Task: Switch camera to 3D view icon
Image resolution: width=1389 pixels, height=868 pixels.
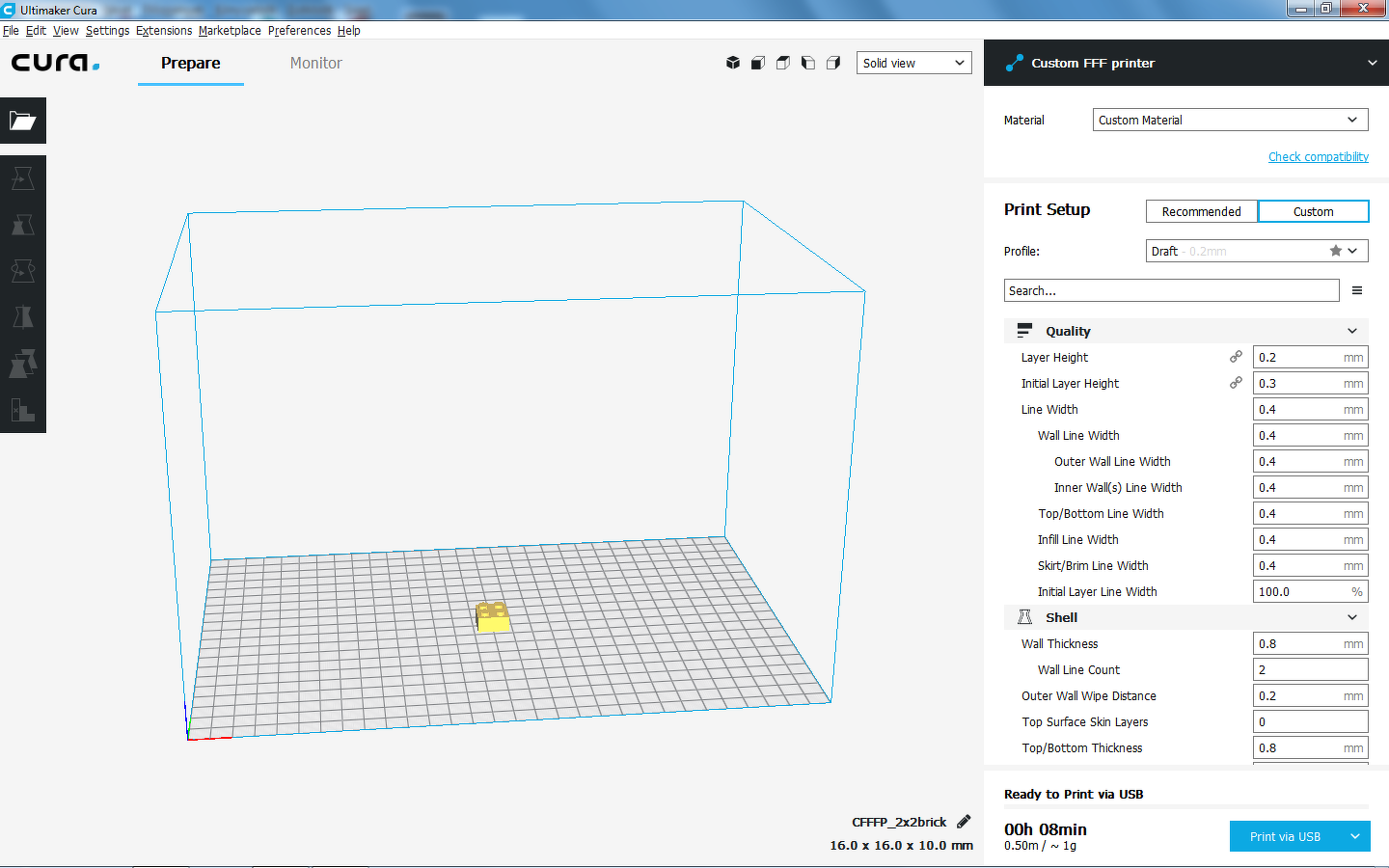Action: tap(733, 63)
